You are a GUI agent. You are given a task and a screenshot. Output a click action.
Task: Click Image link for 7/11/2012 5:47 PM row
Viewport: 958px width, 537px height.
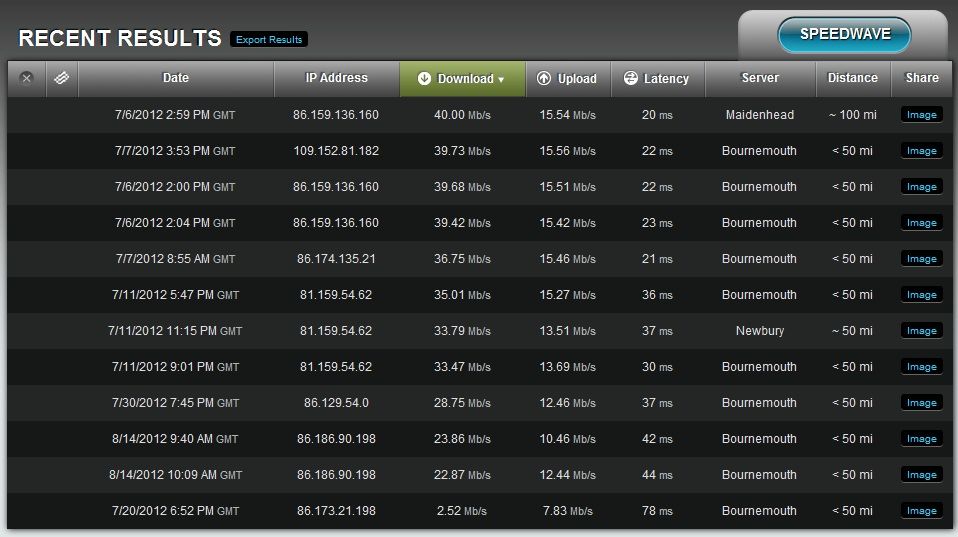[921, 295]
